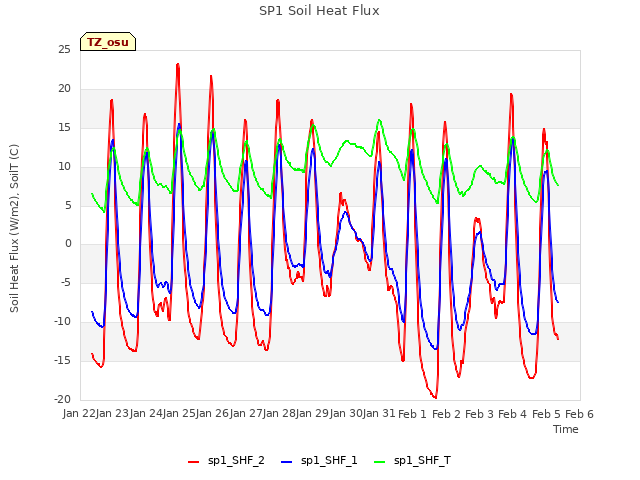
Task: Select the Feb 5 x-axis tick label
Action: click(x=546, y=414)
